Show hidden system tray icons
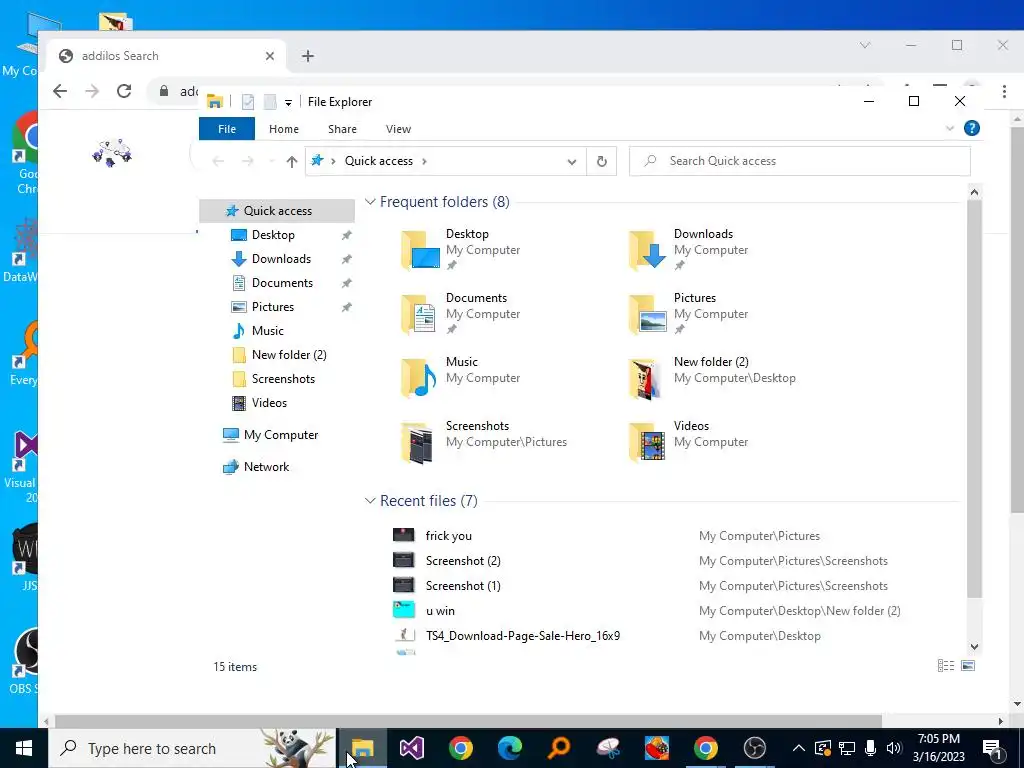 (798, 748)
